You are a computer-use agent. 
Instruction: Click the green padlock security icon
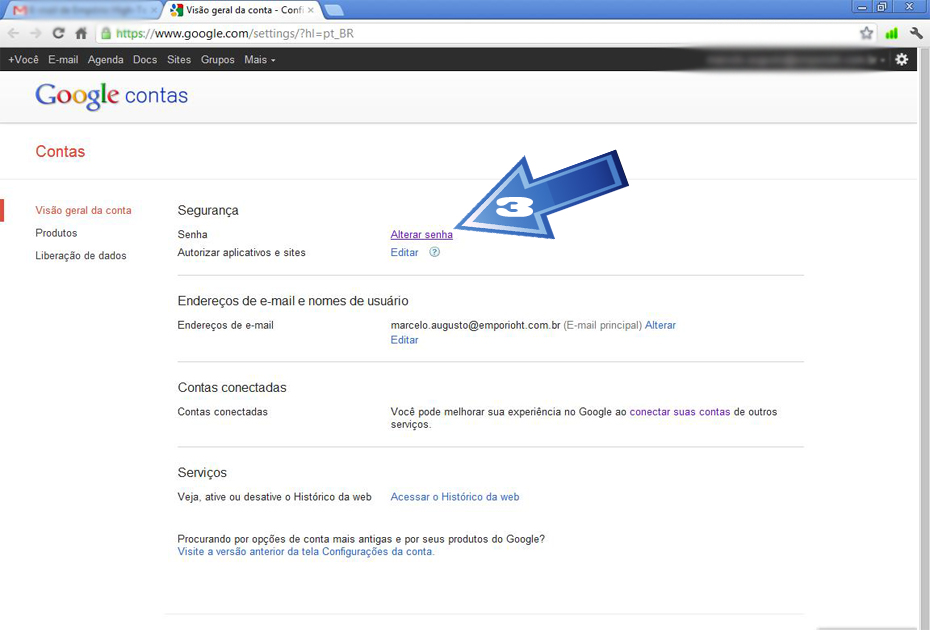[x=106, y=33]
